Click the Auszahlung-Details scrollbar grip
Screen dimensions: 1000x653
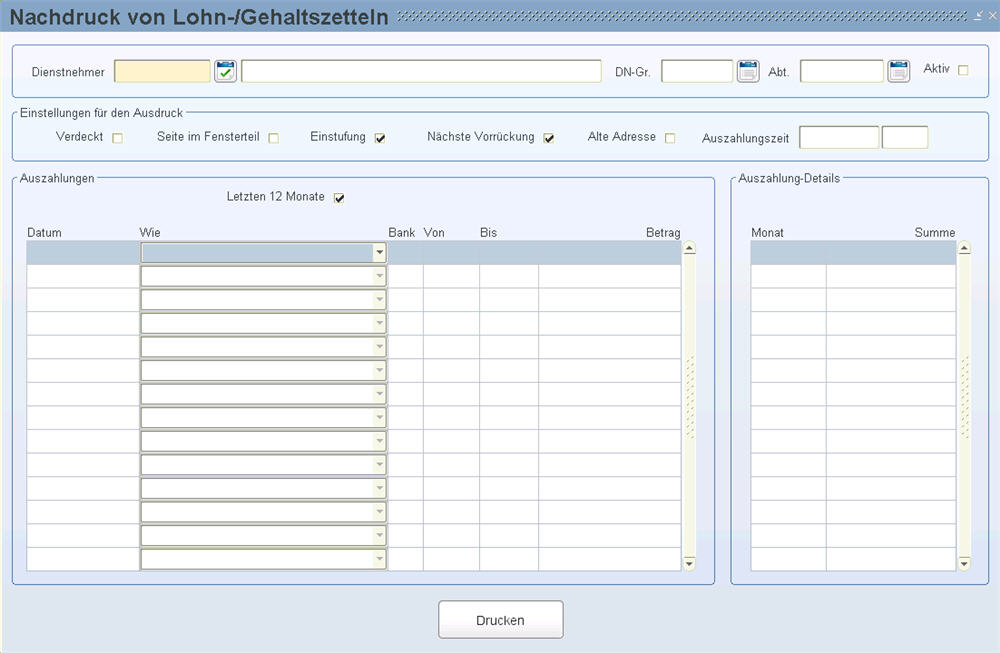tap(964, 398)
